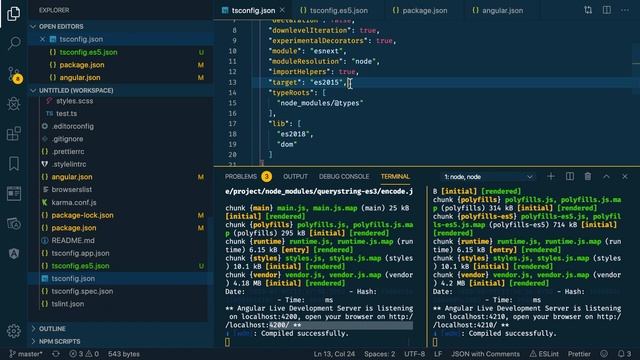Viewport: 640px width, 360px height.
Task: Open the Bookmarks view in activity bar
Action: tap(13, 164)
